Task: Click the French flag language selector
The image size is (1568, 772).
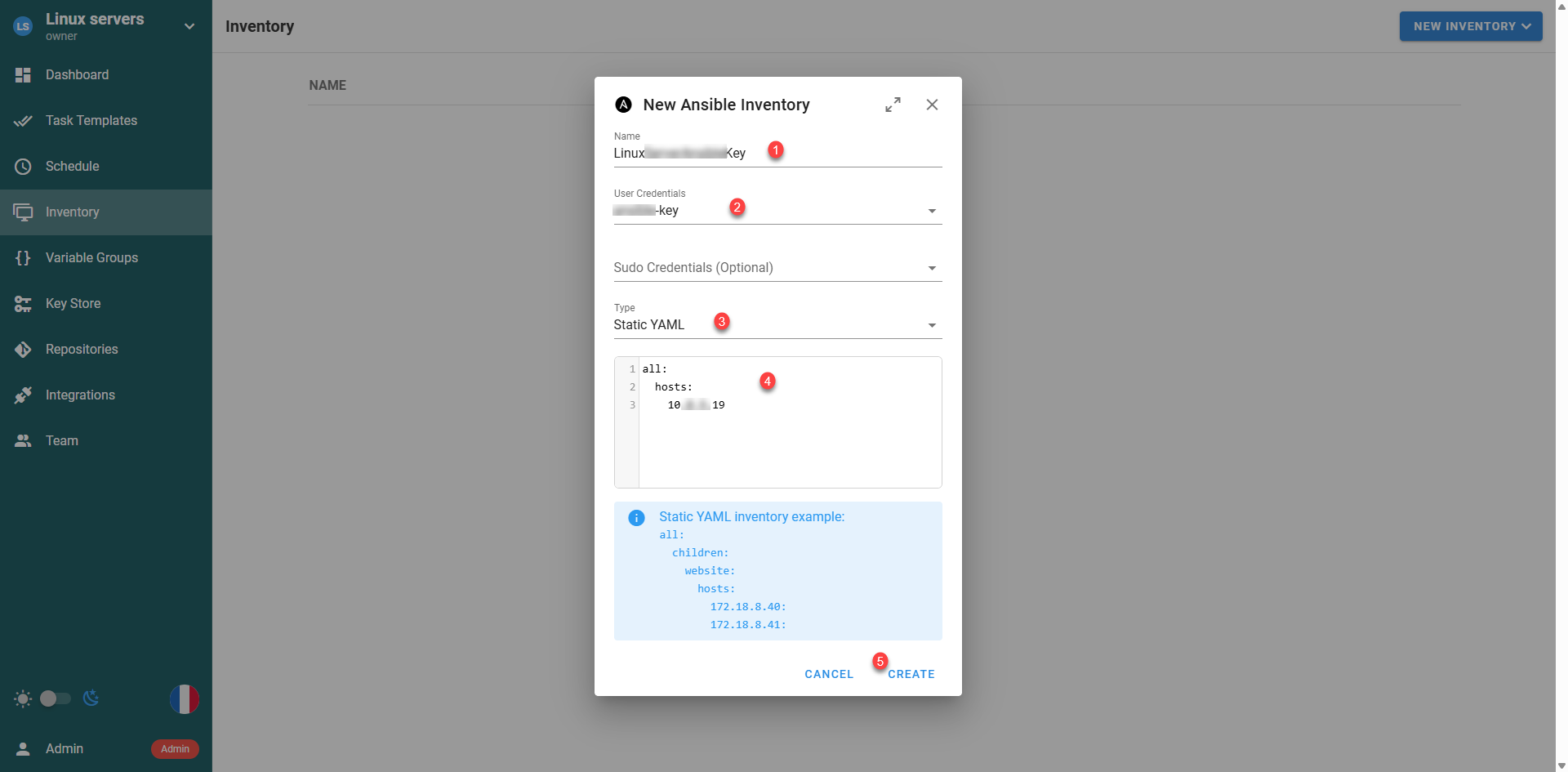Action: [184, 699]
